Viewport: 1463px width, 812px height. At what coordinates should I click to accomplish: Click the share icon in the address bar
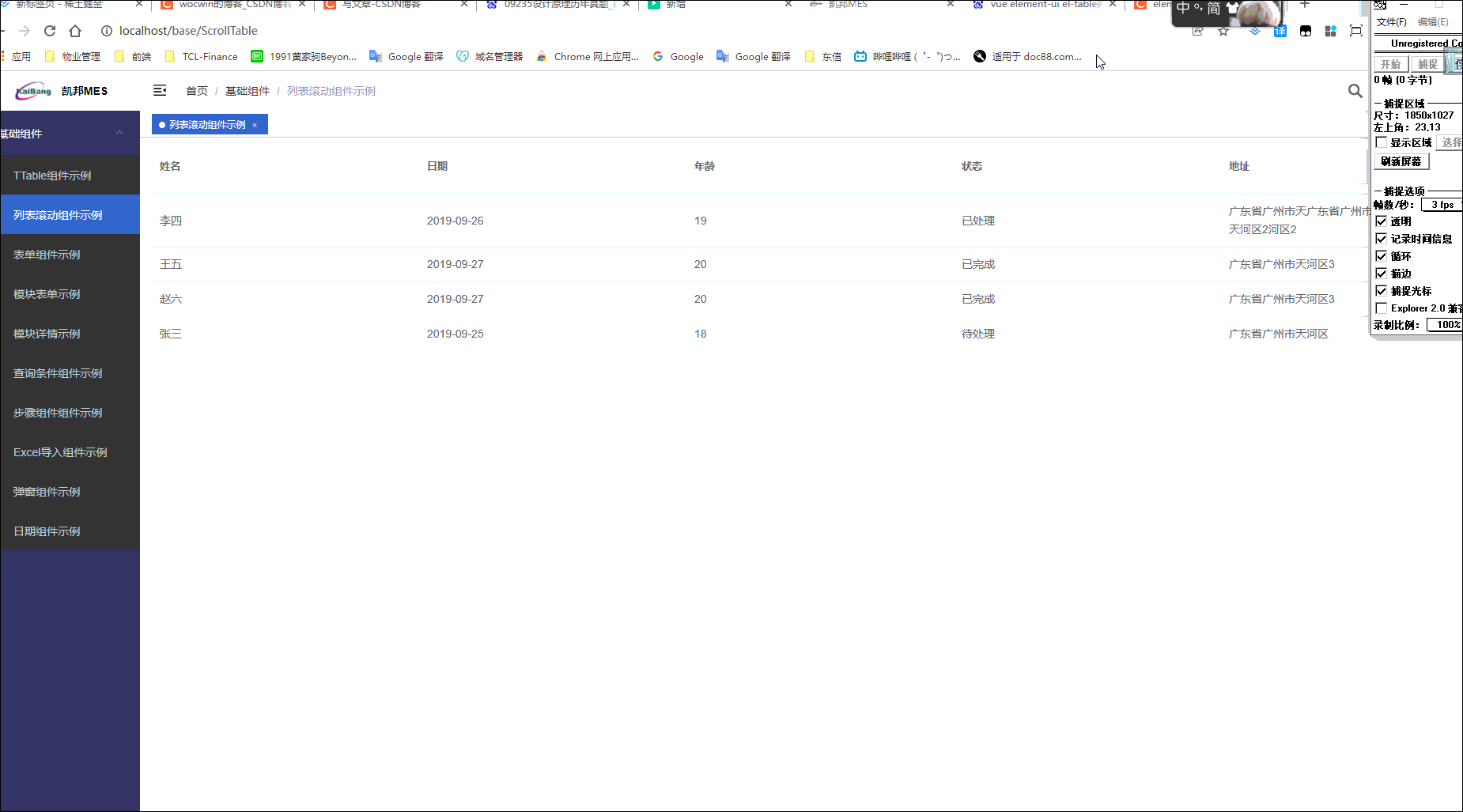[x=1197, y=31]
